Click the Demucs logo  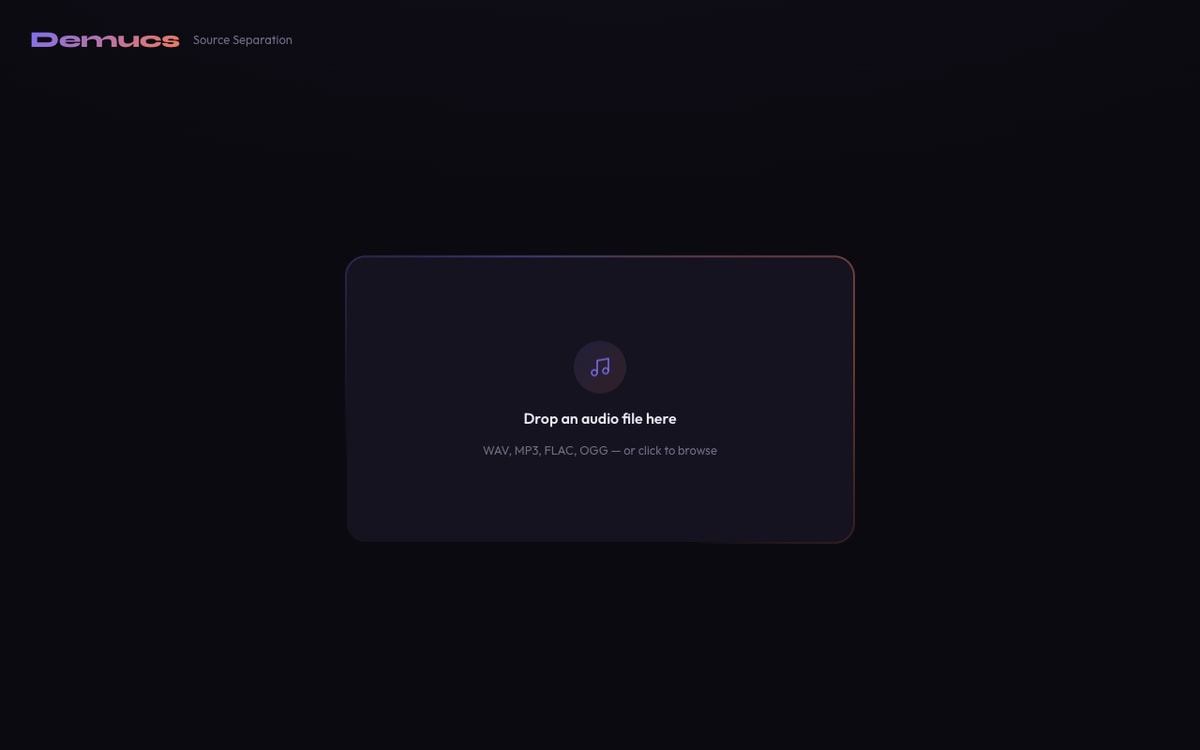pyautogui.click(x=105, y=40)
